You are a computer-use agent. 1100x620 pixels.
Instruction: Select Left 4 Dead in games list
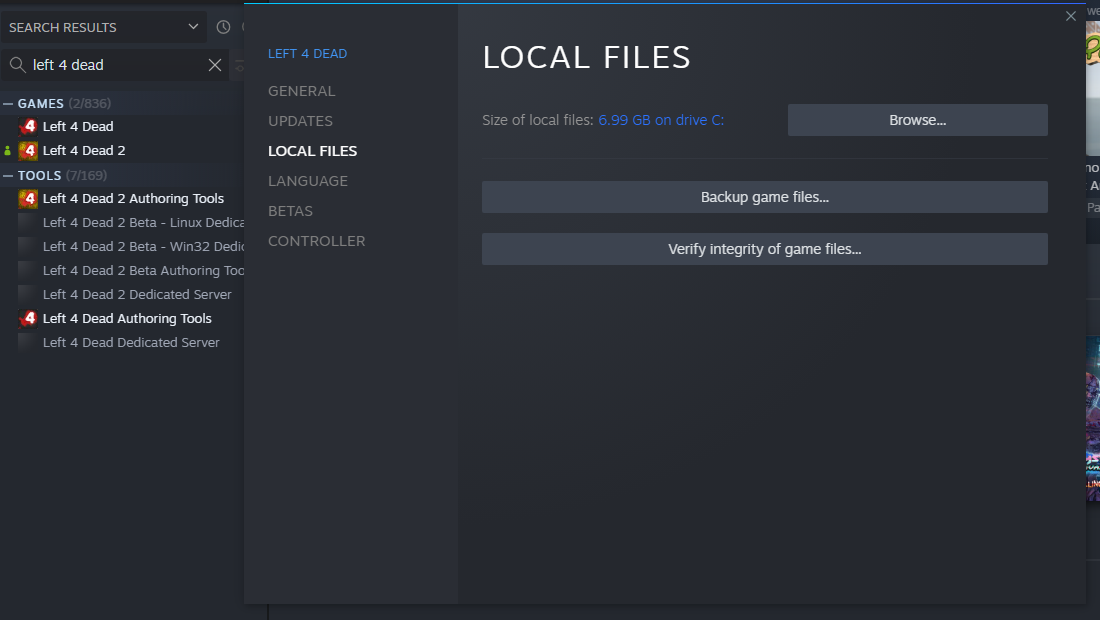click(78, 126)
